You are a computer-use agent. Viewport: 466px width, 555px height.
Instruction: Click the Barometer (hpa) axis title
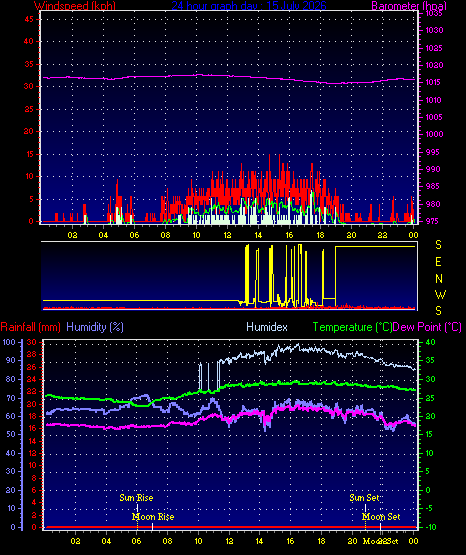tap(409, 6)
